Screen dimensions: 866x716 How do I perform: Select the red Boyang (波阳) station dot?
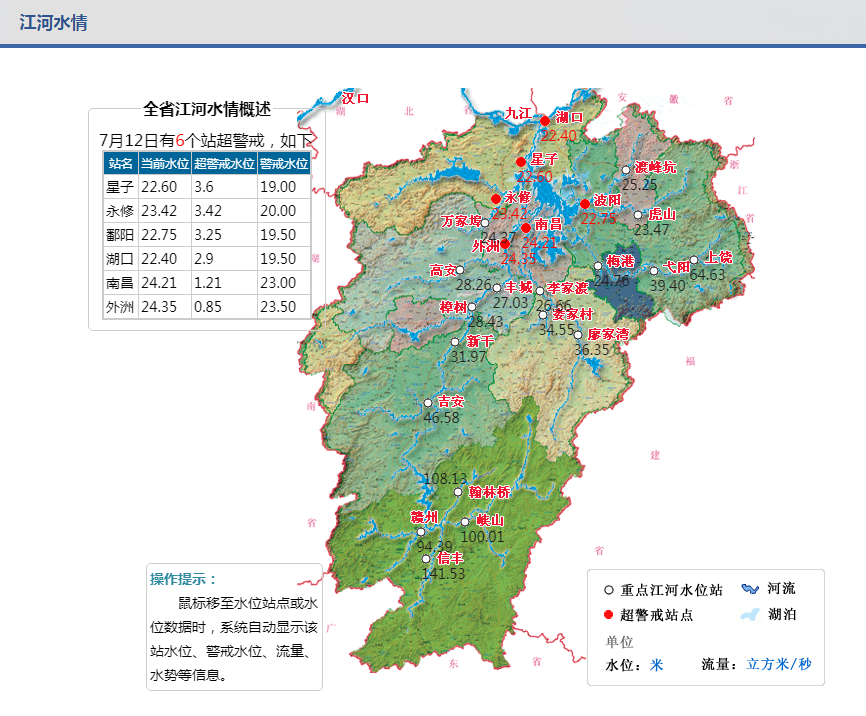[585, 204]
